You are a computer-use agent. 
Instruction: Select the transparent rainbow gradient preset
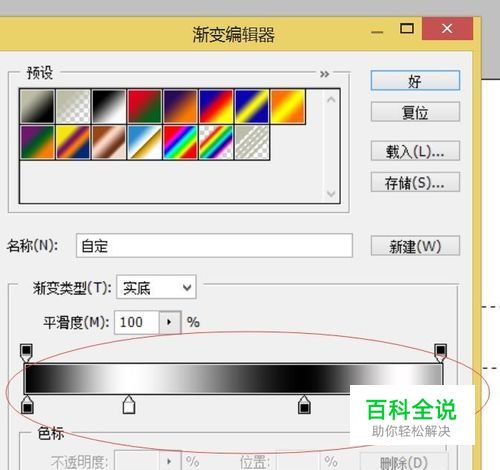pyautogui.click(x=216, y=142)
